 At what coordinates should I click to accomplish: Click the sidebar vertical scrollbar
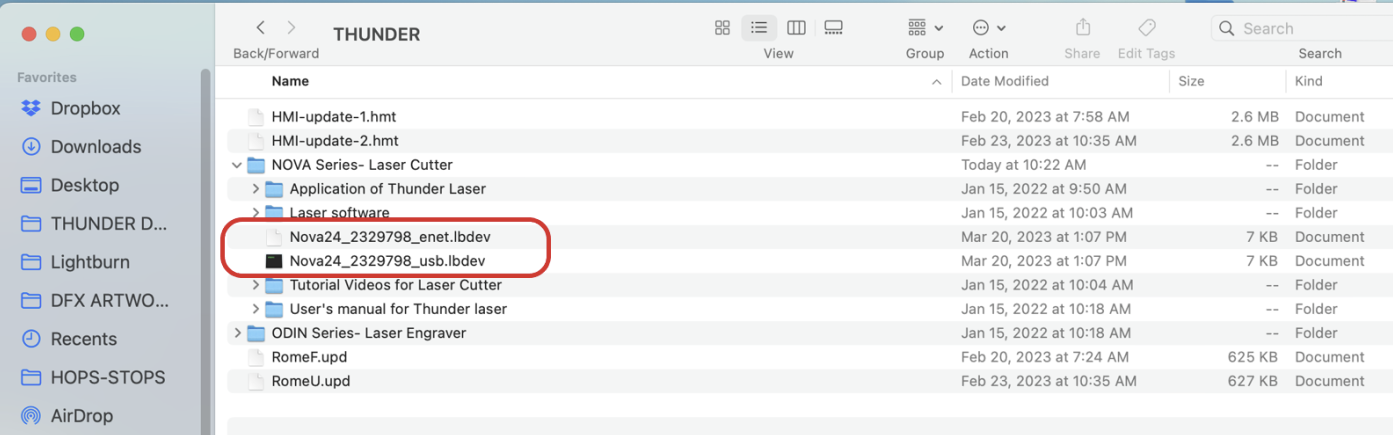pos(205,250)
